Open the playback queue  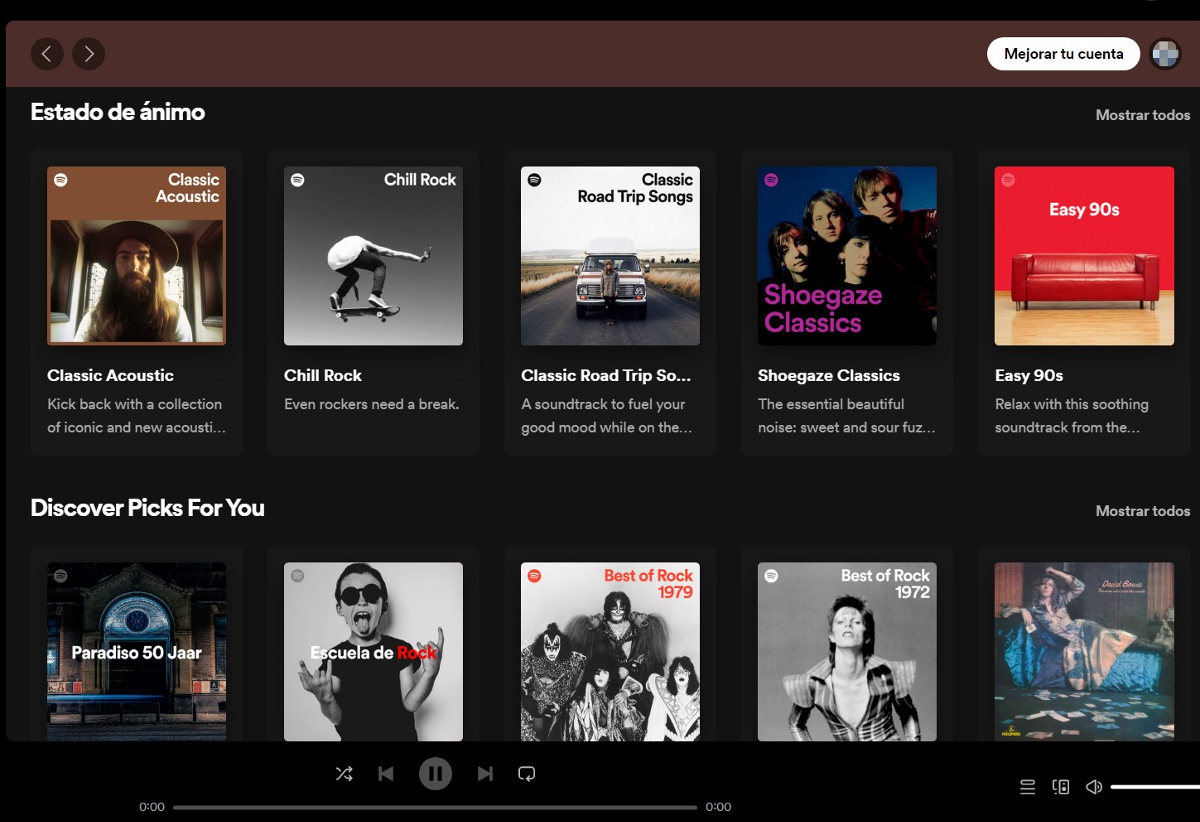tap(1027, 787)
